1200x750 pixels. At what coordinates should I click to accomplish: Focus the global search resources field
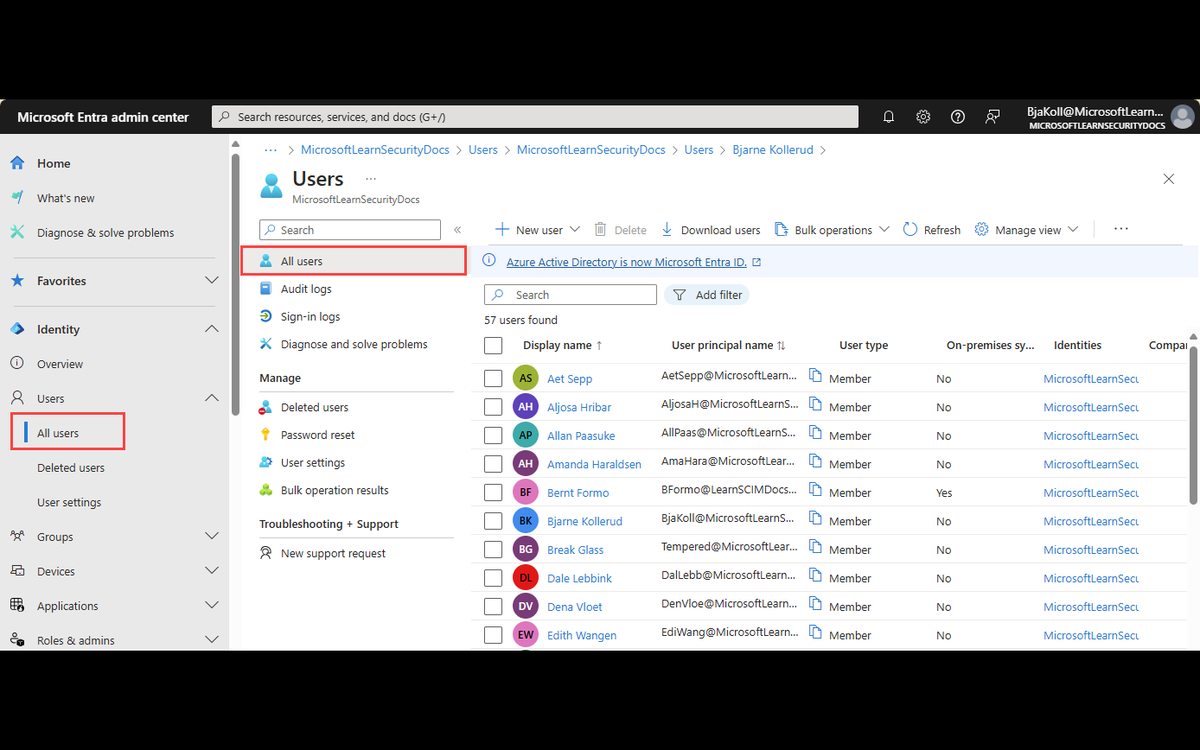(535, 117)
